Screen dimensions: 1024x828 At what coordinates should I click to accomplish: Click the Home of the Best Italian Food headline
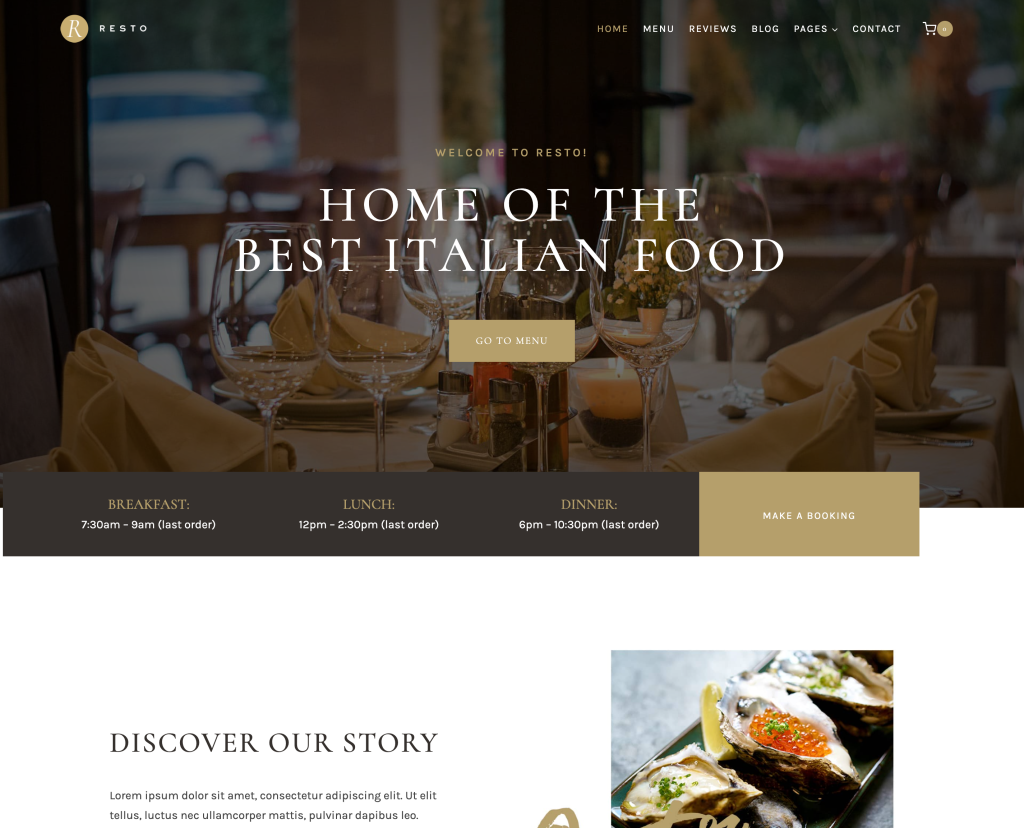pyautogui.click(x=510, y=230)
